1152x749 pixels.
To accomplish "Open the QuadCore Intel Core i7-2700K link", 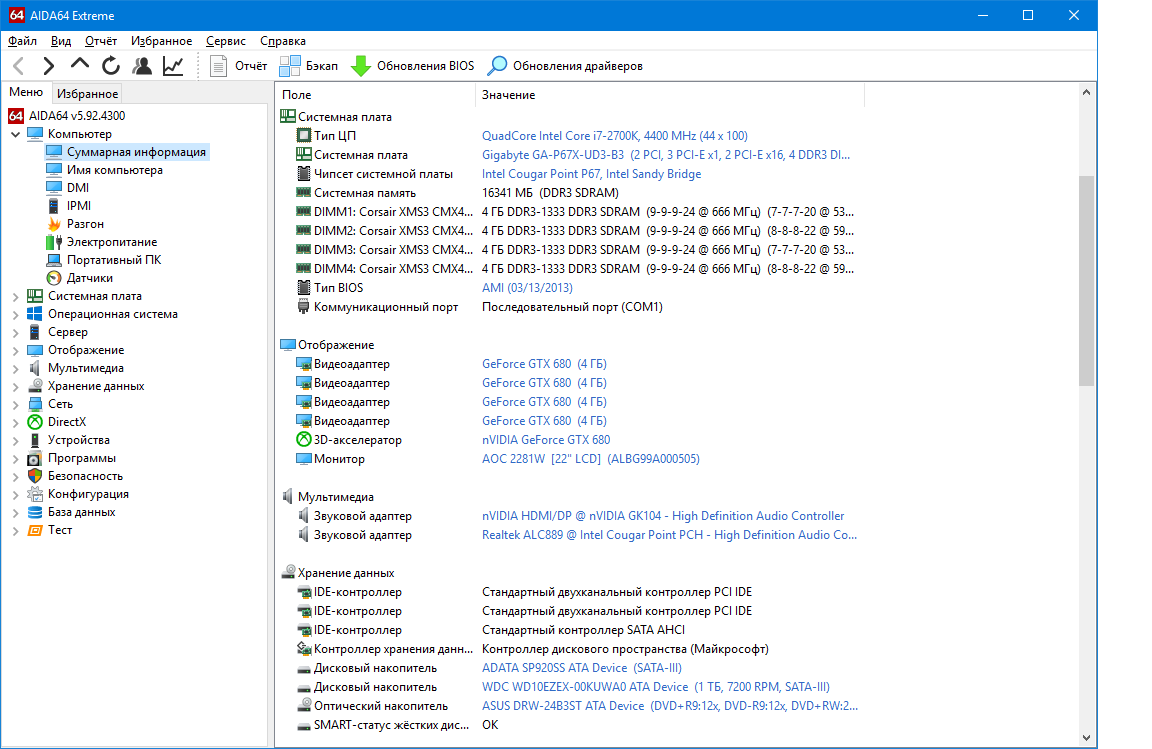I will click(615, 136).
